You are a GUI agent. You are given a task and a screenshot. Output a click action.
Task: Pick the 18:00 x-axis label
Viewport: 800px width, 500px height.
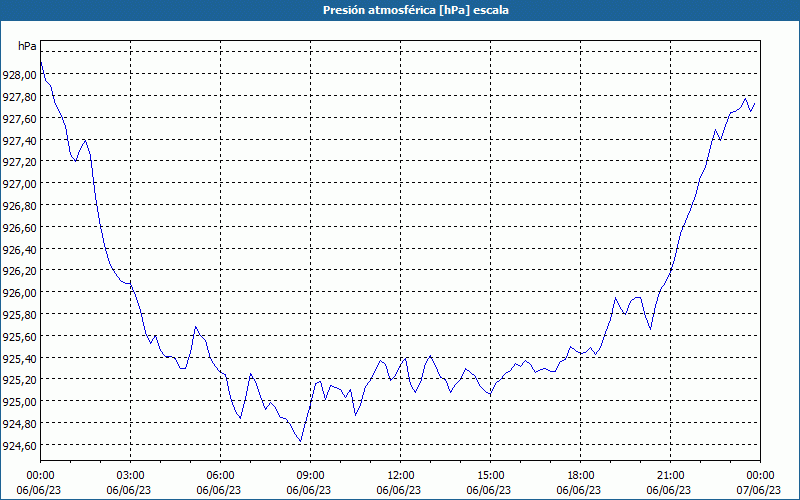(x=581, y=476)
